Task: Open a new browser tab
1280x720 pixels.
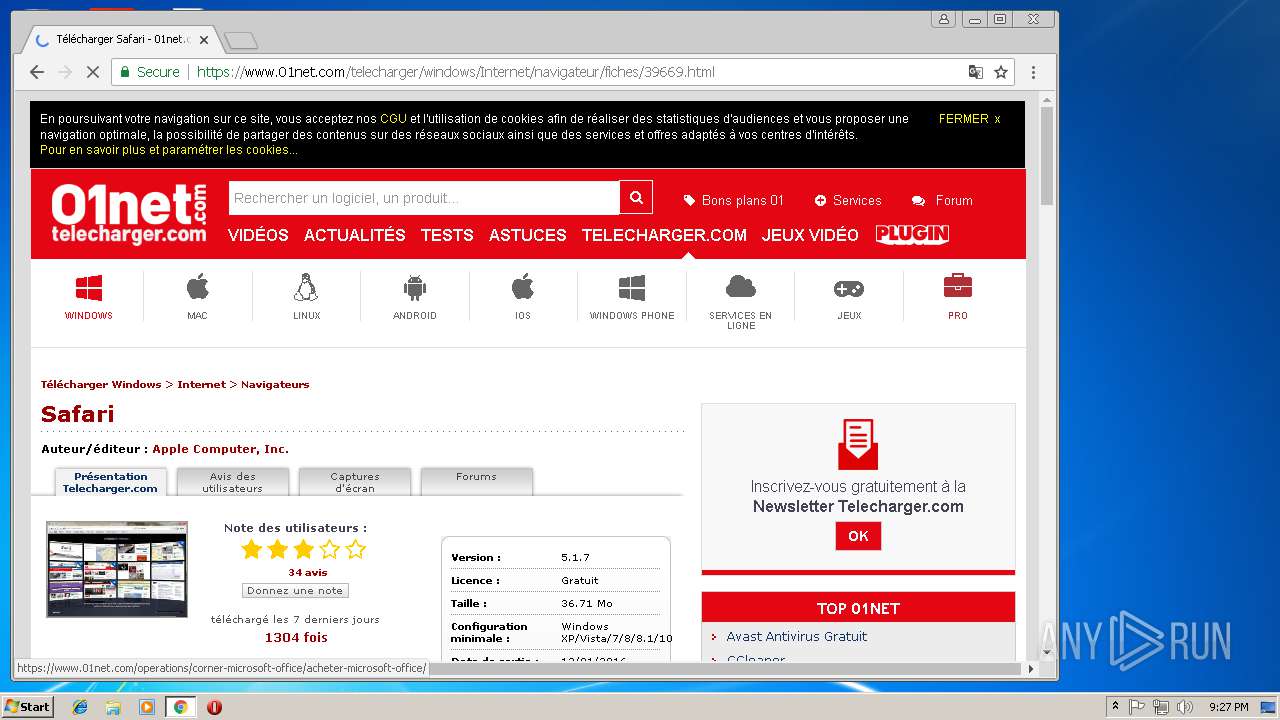Action: click(241, 41)
